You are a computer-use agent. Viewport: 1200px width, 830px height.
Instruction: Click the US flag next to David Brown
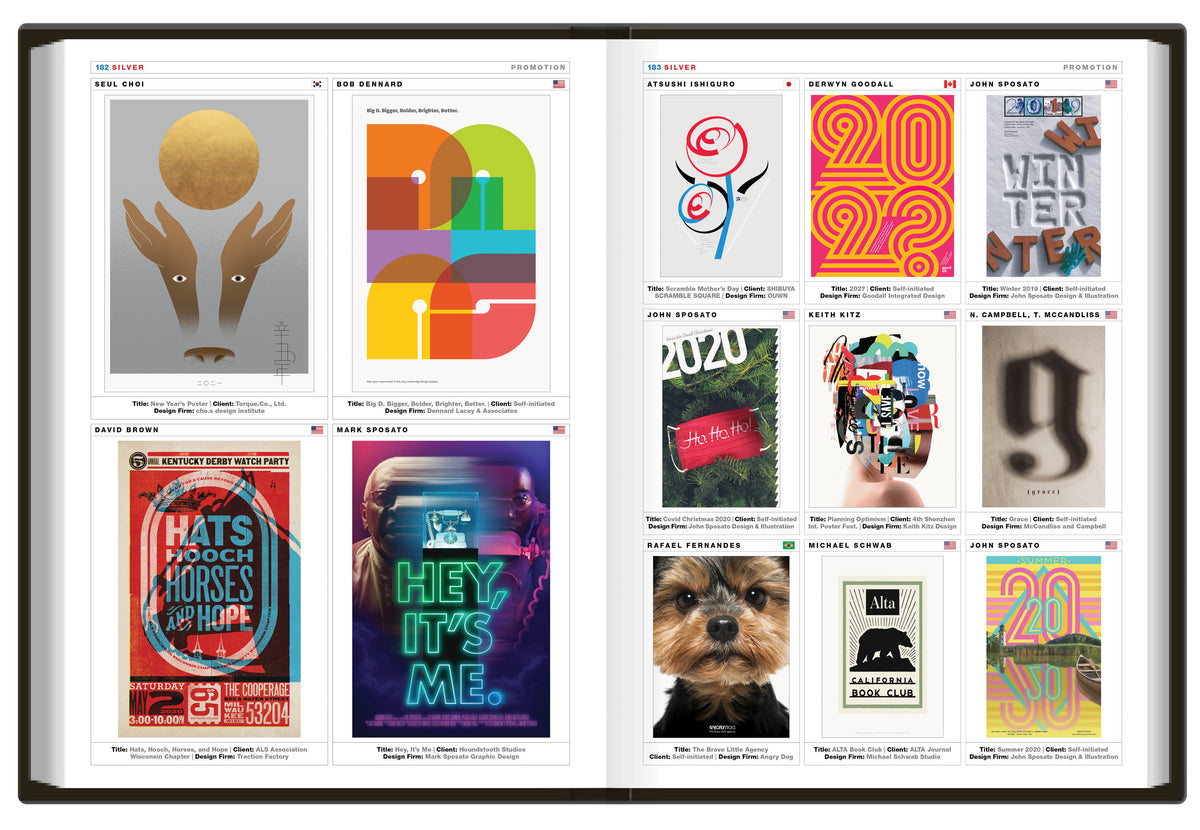point(317,430)
